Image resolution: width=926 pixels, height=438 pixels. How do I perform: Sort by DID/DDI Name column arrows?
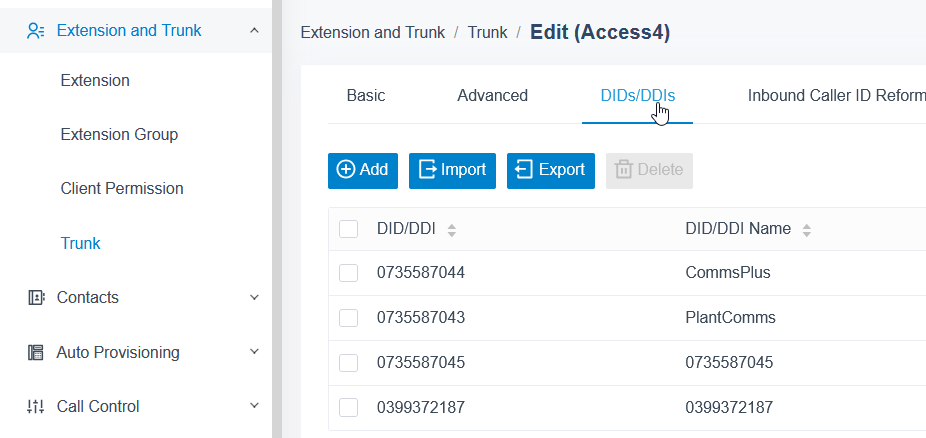pos(807,230)
